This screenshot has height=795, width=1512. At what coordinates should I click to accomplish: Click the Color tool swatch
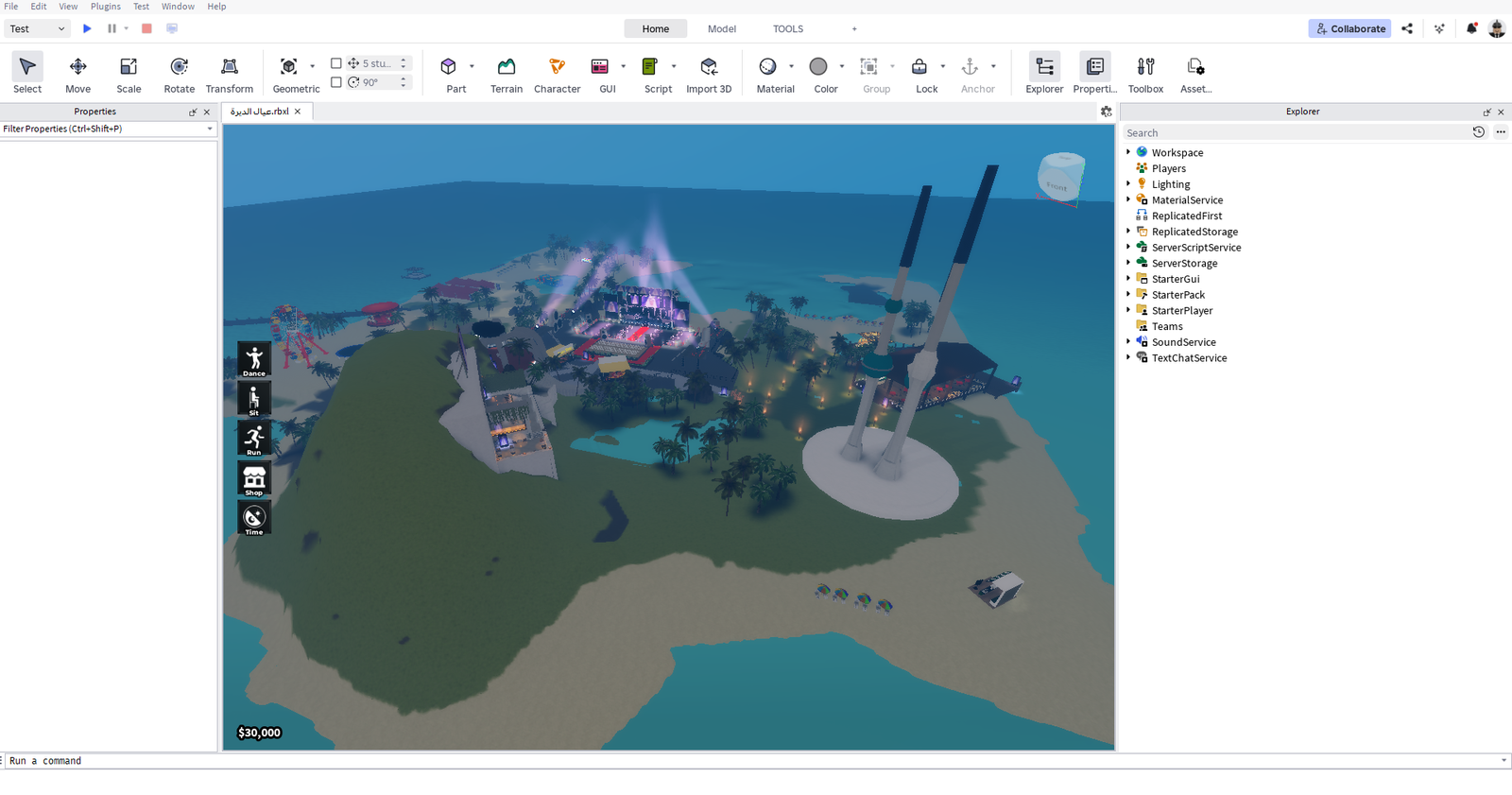tap(818, 66)
